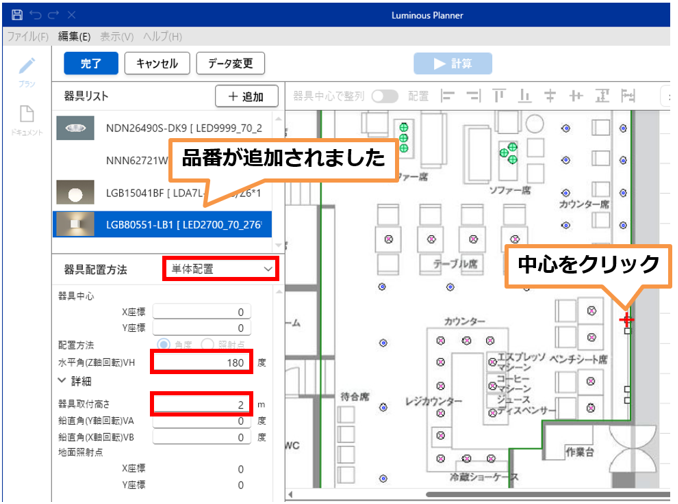The image size is (678, 504).
Task: Open the 器具配置方法 dropdown
Action: tap(220, 269)
